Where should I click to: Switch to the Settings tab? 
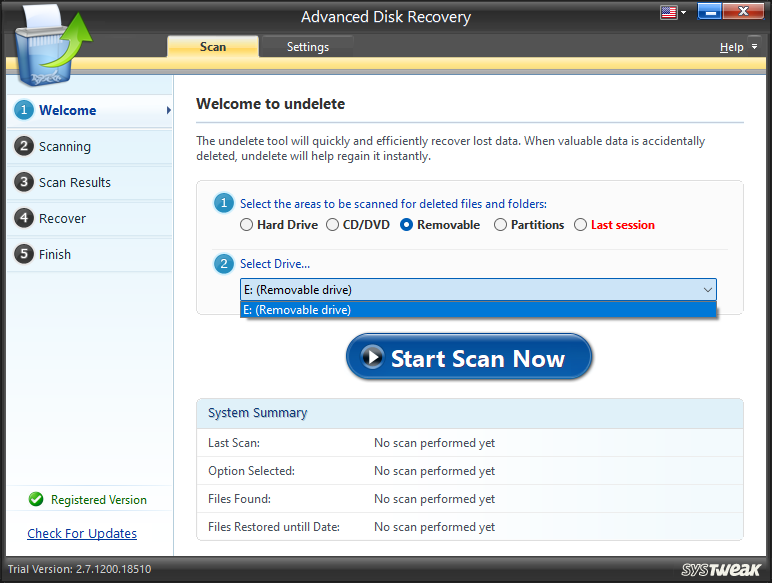click(x=307, y=47)
